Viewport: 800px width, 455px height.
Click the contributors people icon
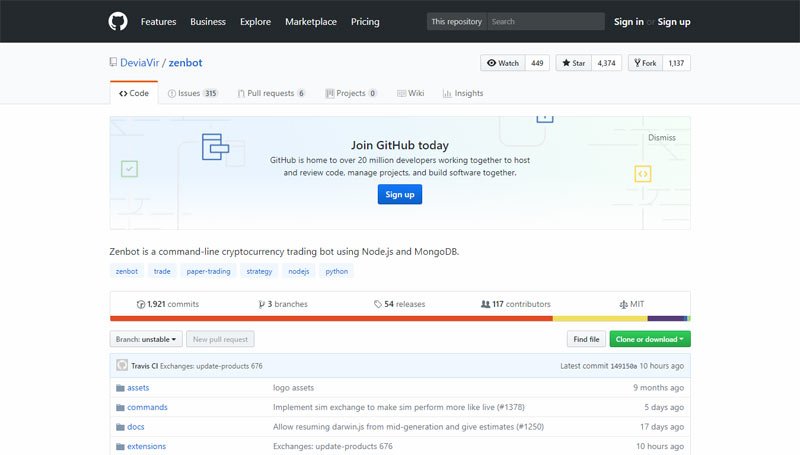485,304
